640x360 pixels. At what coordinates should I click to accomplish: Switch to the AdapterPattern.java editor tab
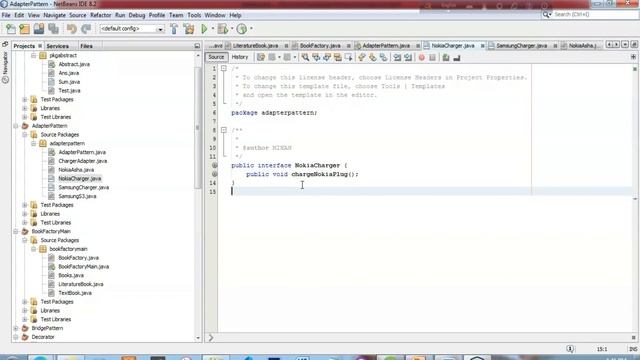pyautogui.click(x=386, y=46)
